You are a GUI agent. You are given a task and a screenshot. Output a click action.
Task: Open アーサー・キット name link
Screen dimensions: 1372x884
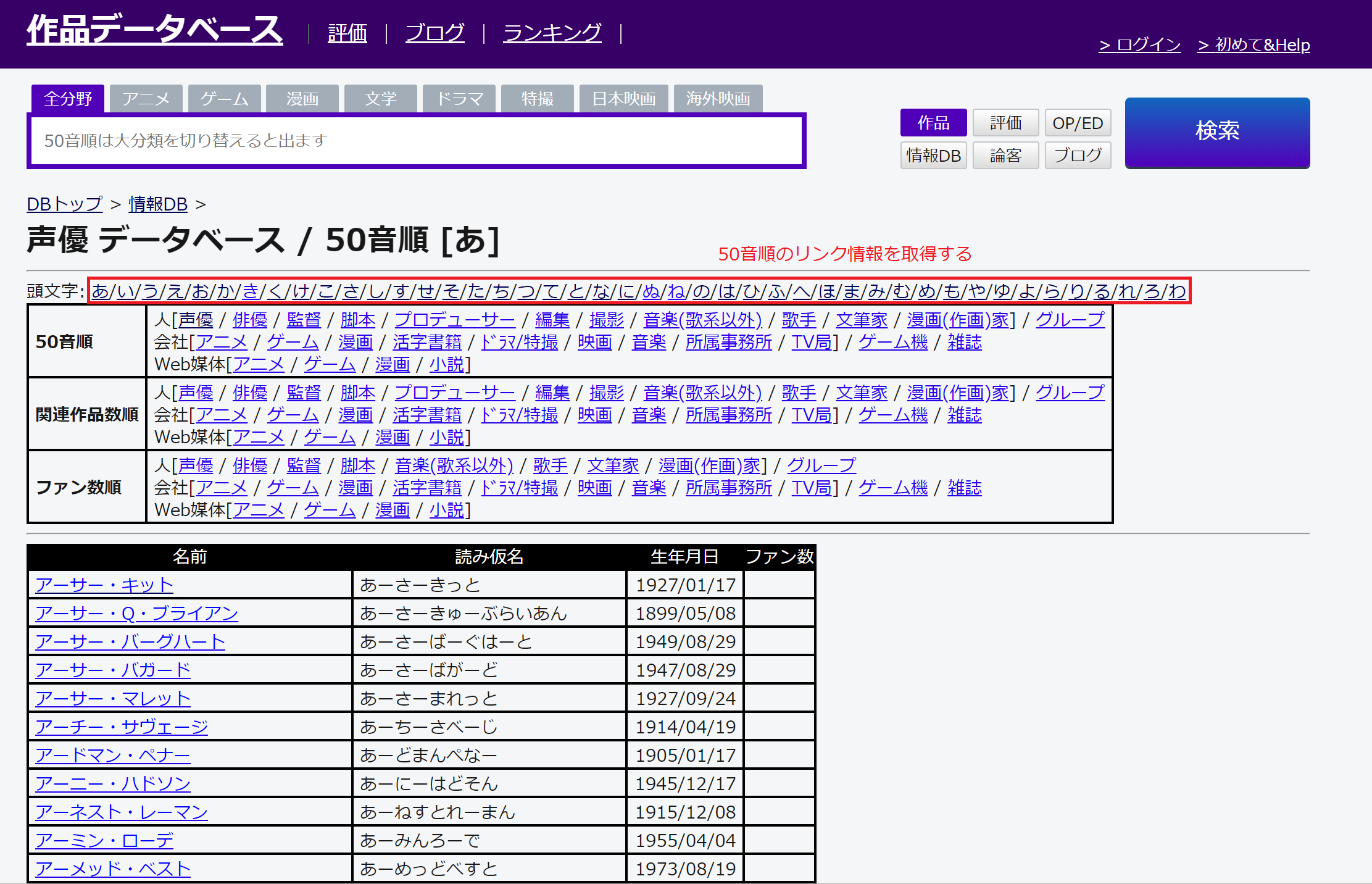coord(104,585)
